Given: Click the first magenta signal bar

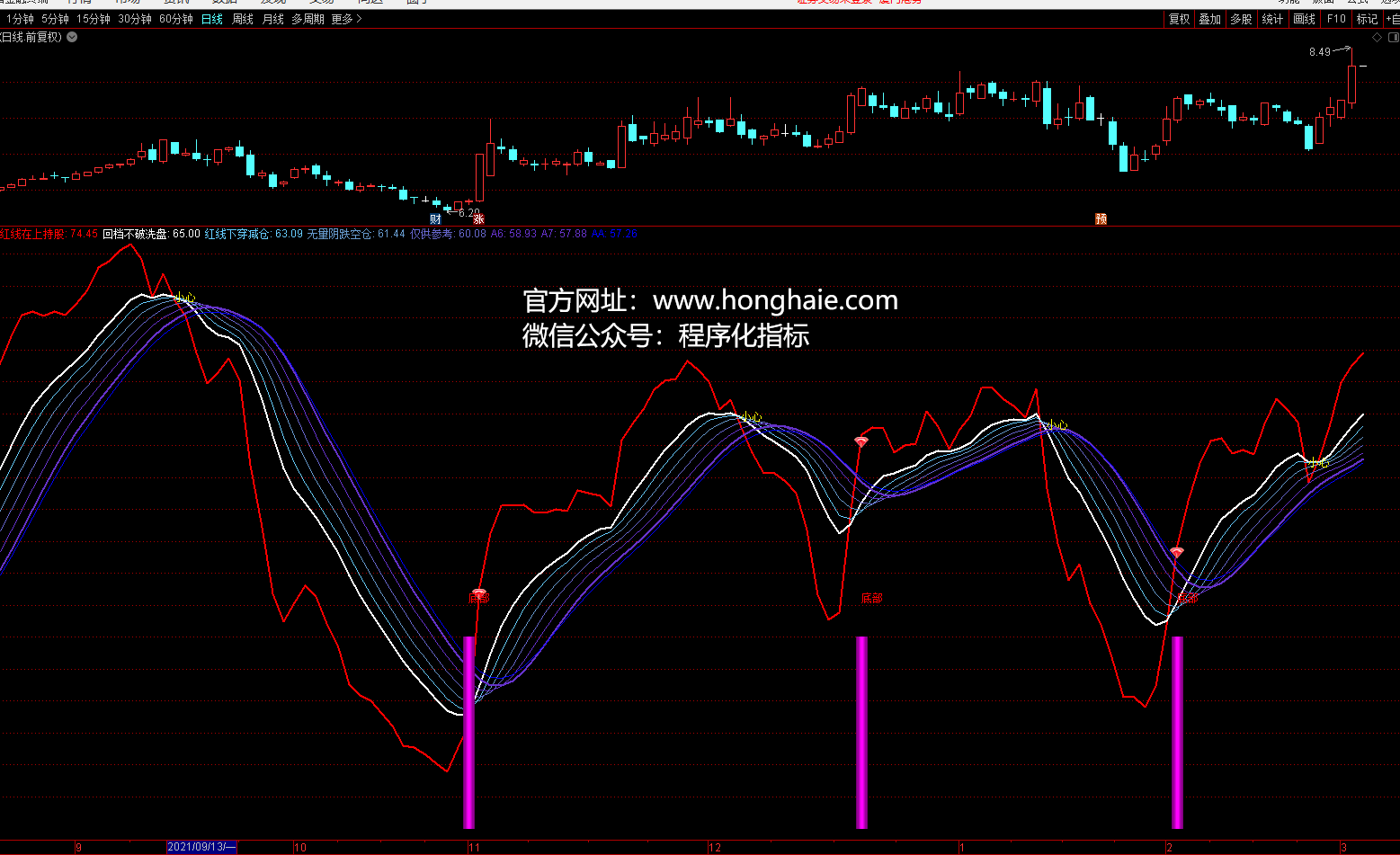Looking at the screenshot, I should 468,731.
